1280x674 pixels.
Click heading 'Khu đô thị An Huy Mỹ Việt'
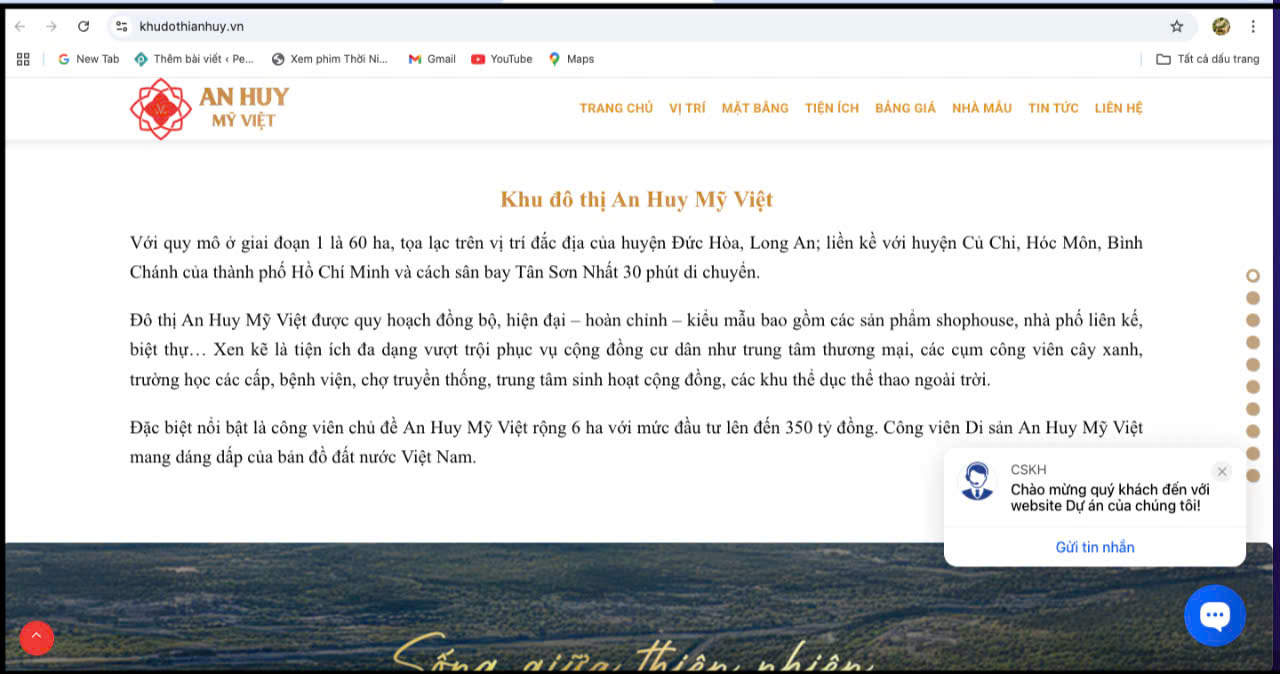pyautogui.click(x=637, y=200)
